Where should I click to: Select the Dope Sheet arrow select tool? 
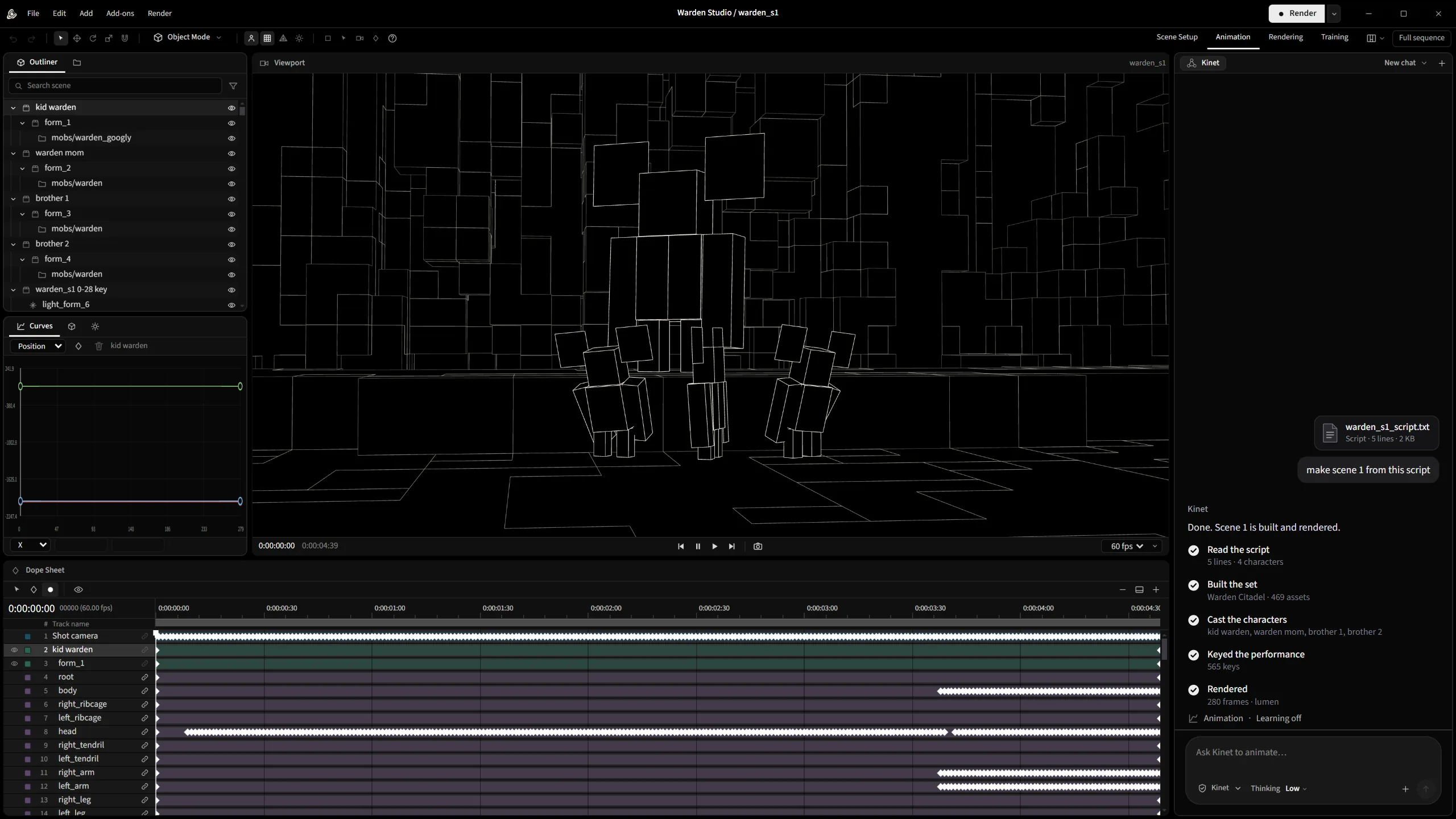[x=16, y=590]
